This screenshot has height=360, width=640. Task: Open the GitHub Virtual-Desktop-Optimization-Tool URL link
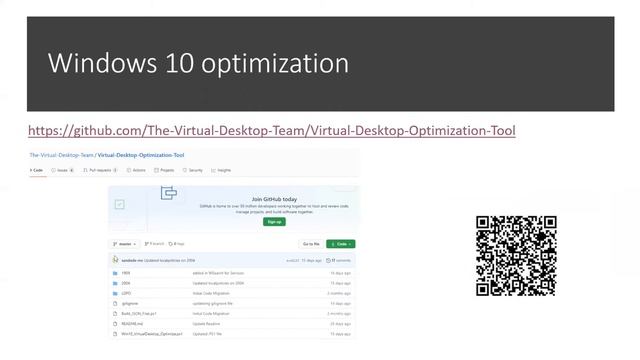(x=272, y=131)
